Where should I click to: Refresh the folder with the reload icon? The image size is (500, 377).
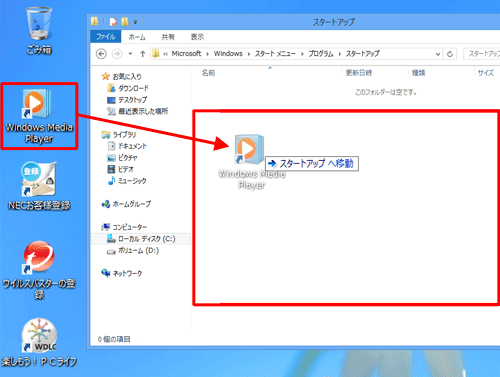[x=450, y=54]
